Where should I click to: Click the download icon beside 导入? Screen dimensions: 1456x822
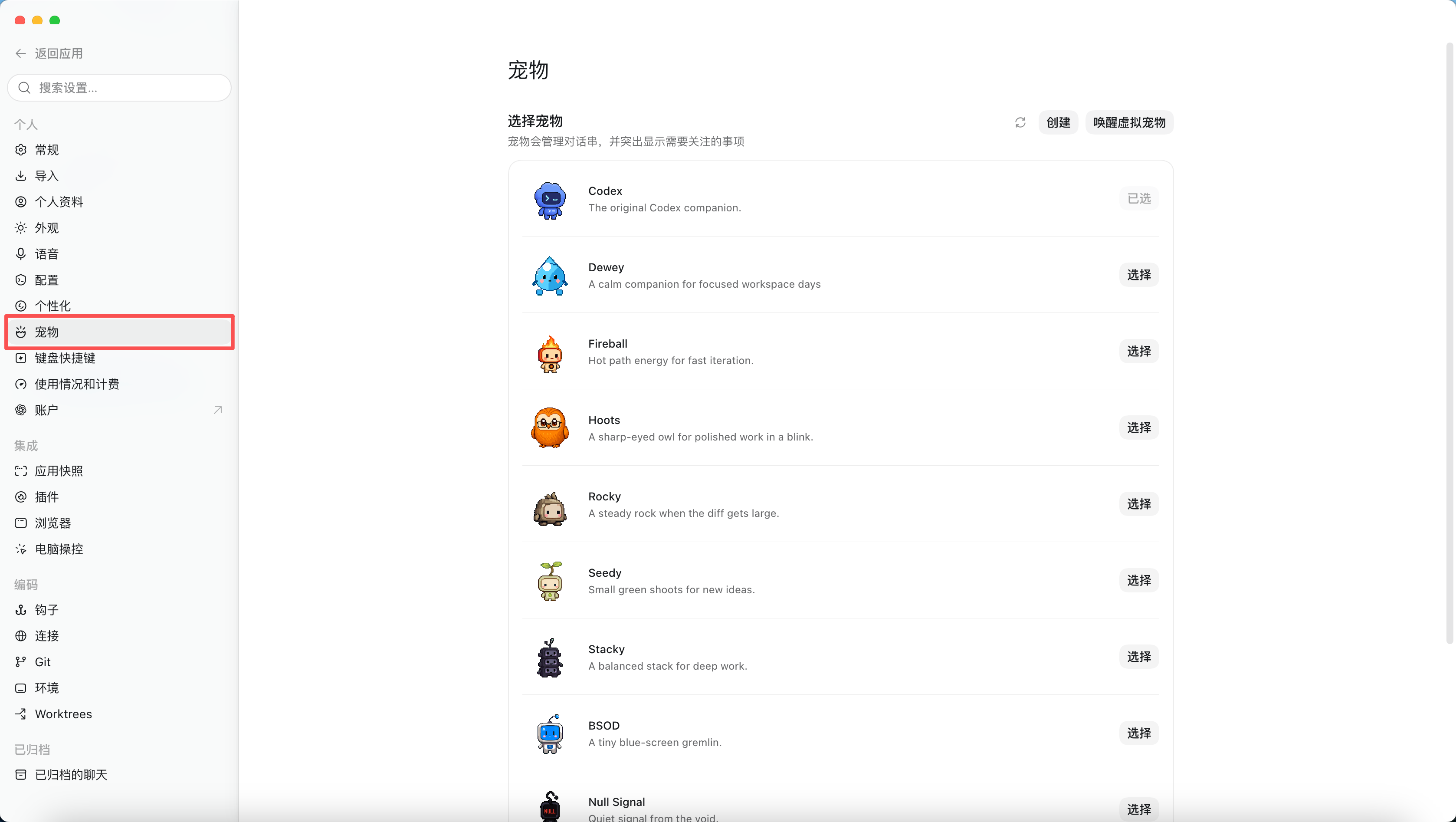coord(21,176)
